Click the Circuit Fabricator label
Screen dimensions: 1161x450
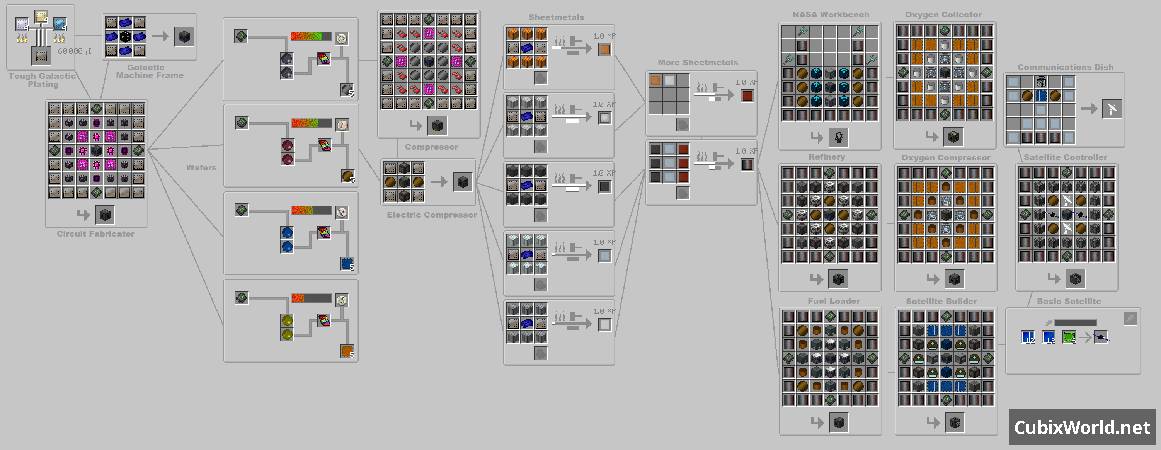tap(96, 235)
